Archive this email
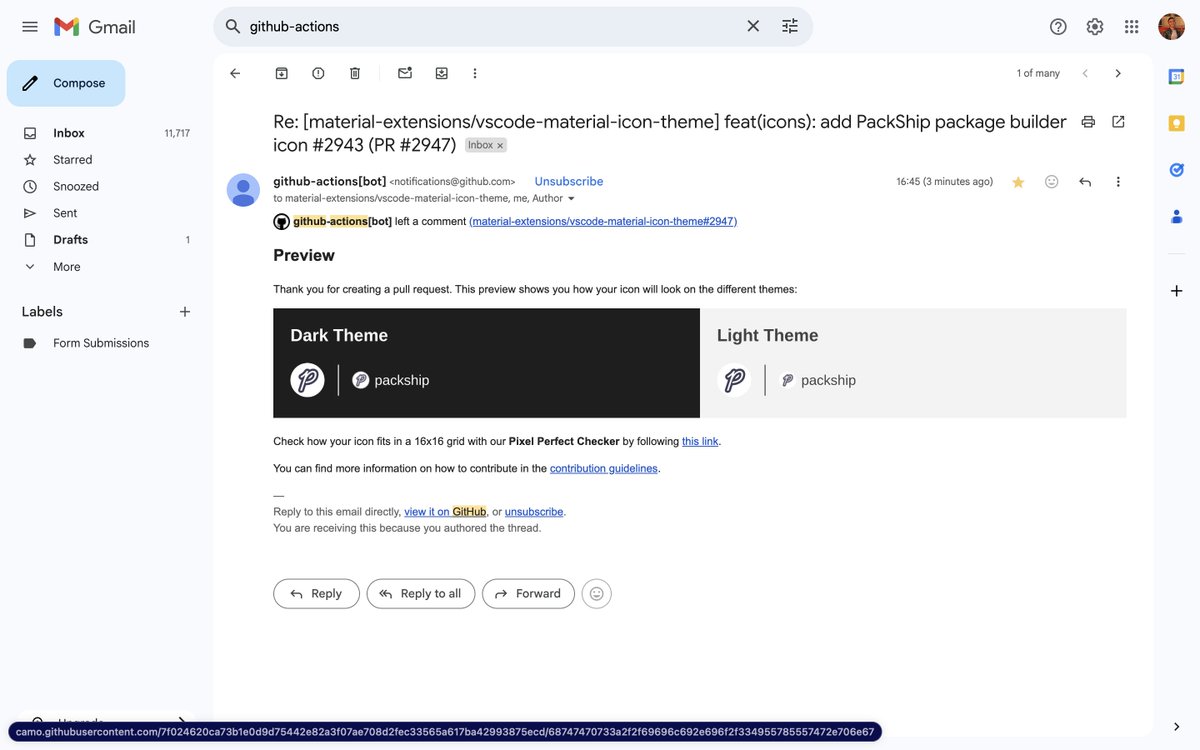1200x750 pixels. click(x=282, y=73)
